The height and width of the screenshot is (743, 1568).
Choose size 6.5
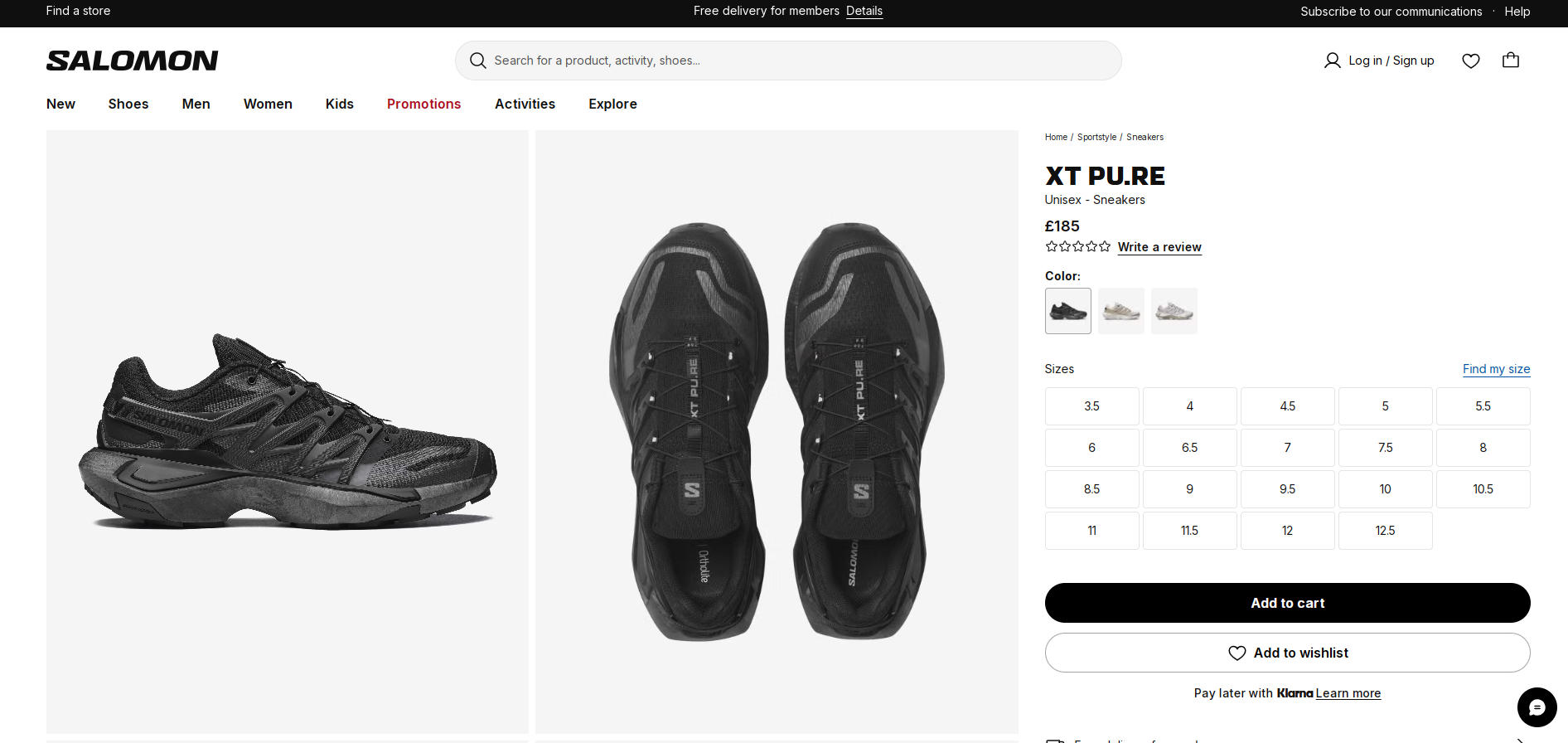point(1189,448)
